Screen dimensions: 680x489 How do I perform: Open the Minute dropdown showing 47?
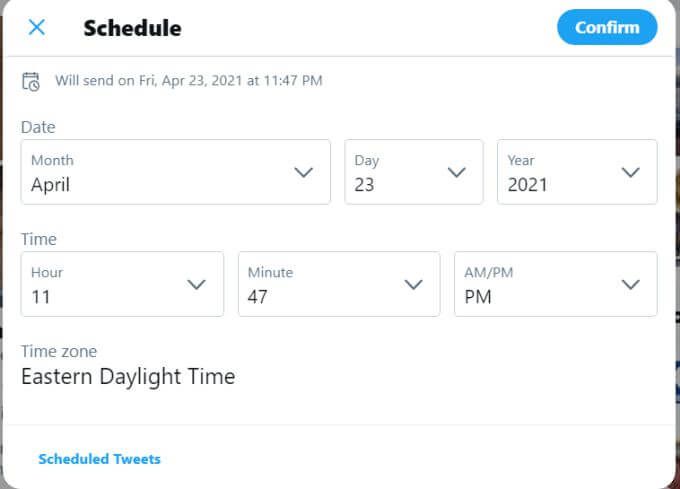point(339,284)
